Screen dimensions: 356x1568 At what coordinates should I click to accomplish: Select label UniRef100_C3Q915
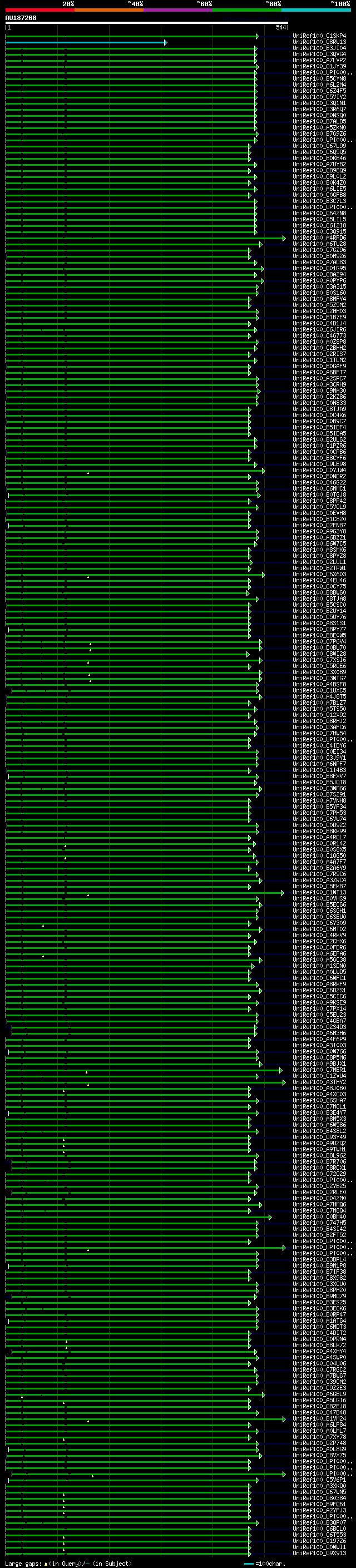click(319, 232)
